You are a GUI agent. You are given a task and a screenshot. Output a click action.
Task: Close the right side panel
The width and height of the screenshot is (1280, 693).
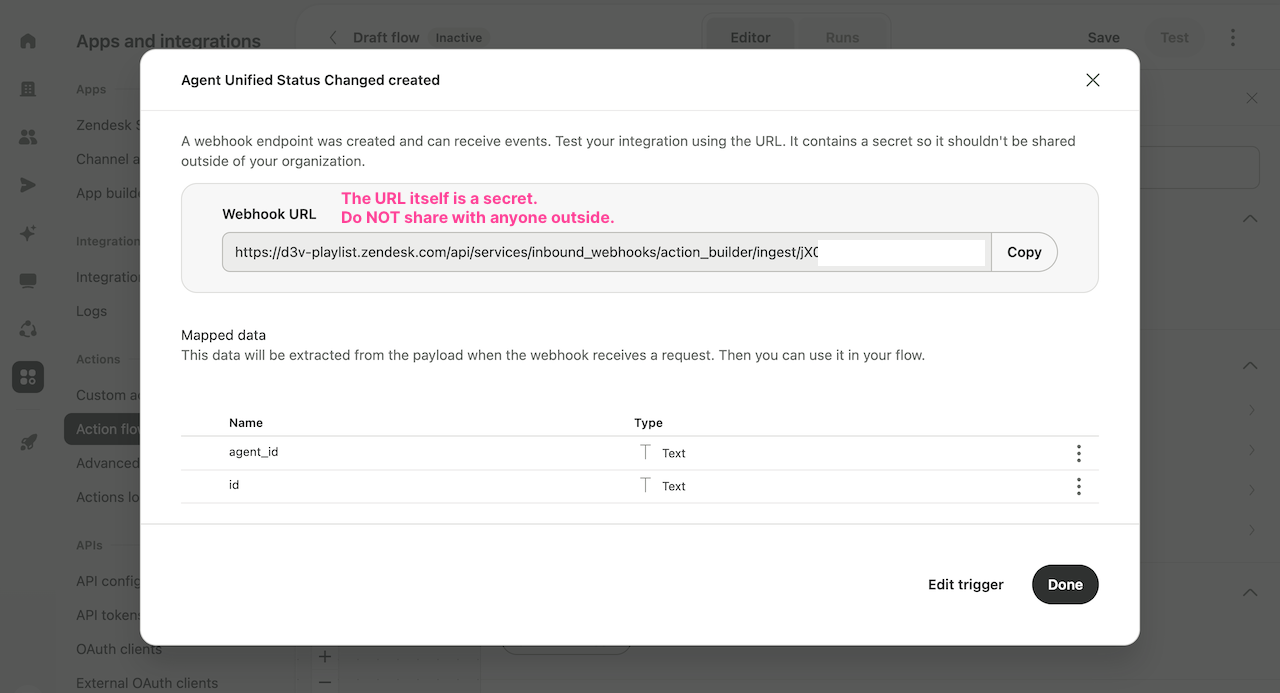click(x=1252, y=98)
